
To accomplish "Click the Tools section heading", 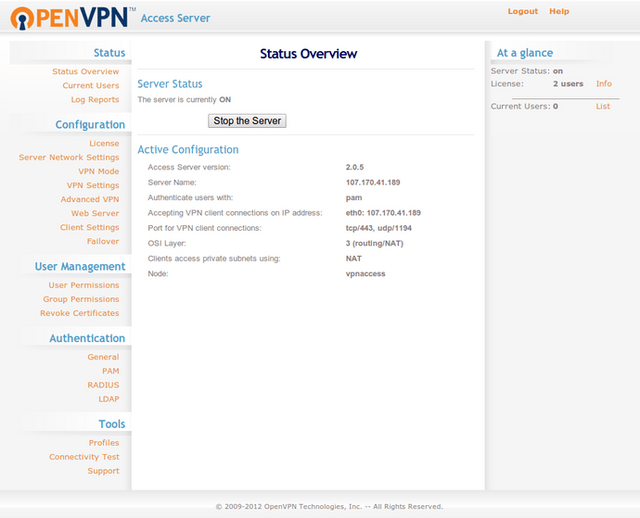I will coord(112,424).
